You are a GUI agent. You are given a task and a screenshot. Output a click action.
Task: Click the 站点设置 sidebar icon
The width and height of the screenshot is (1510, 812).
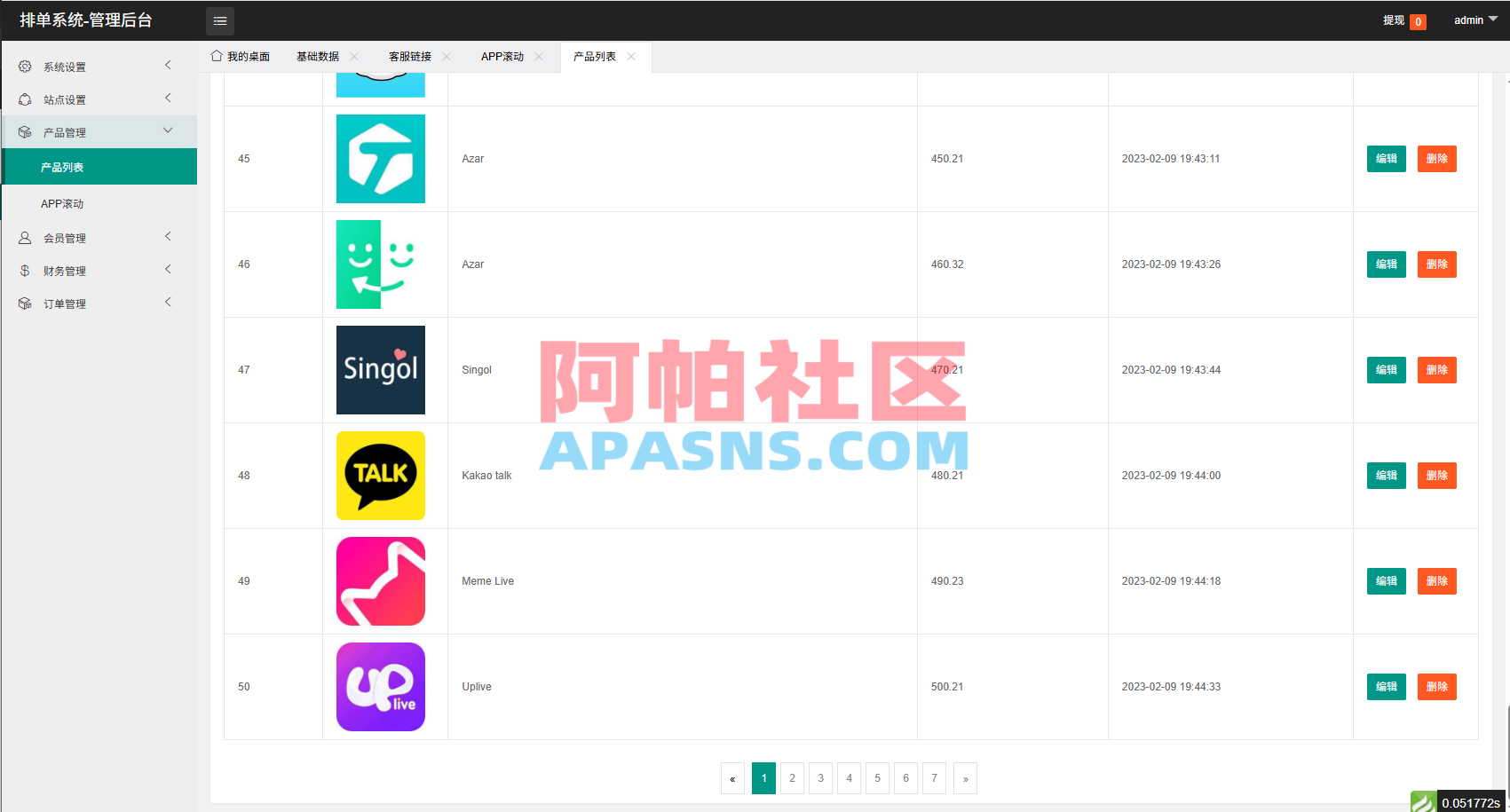point(25,99)
